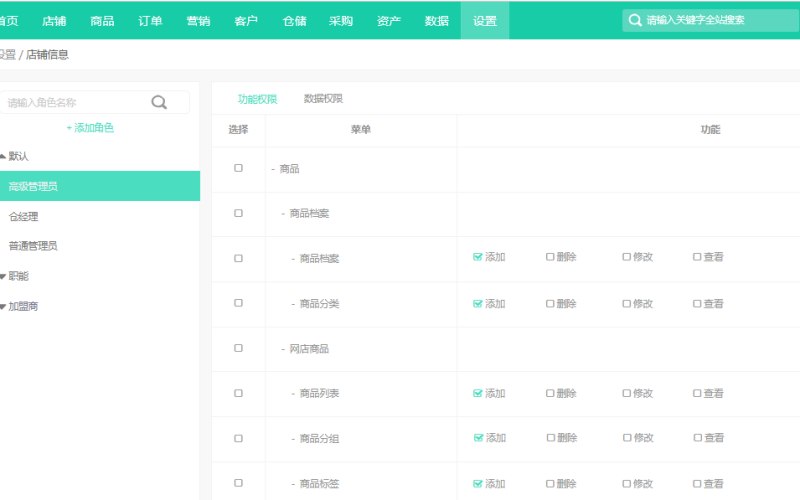The height and width of the screenshot is (500, 800).
Task: Go to 数据 in the top navigation
Action: click(437, 21)
